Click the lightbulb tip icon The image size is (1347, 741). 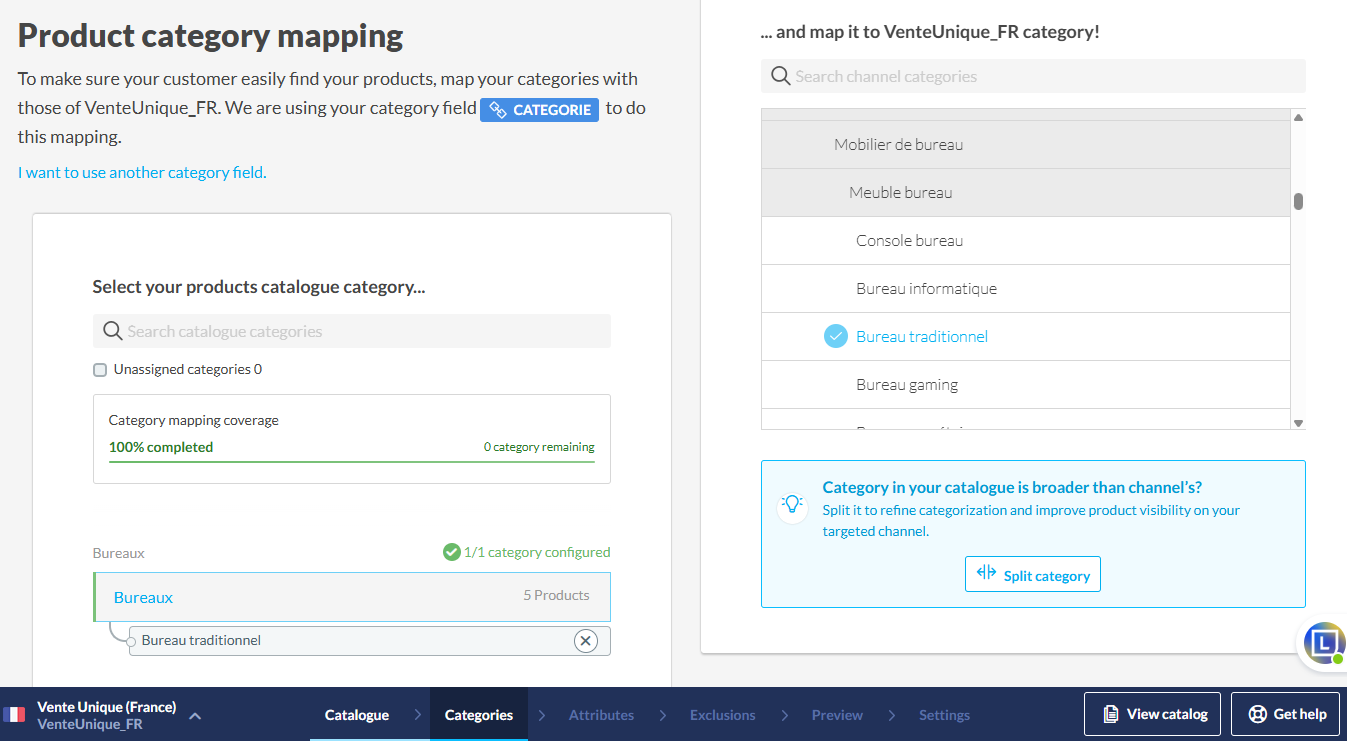tap(792, 504)
